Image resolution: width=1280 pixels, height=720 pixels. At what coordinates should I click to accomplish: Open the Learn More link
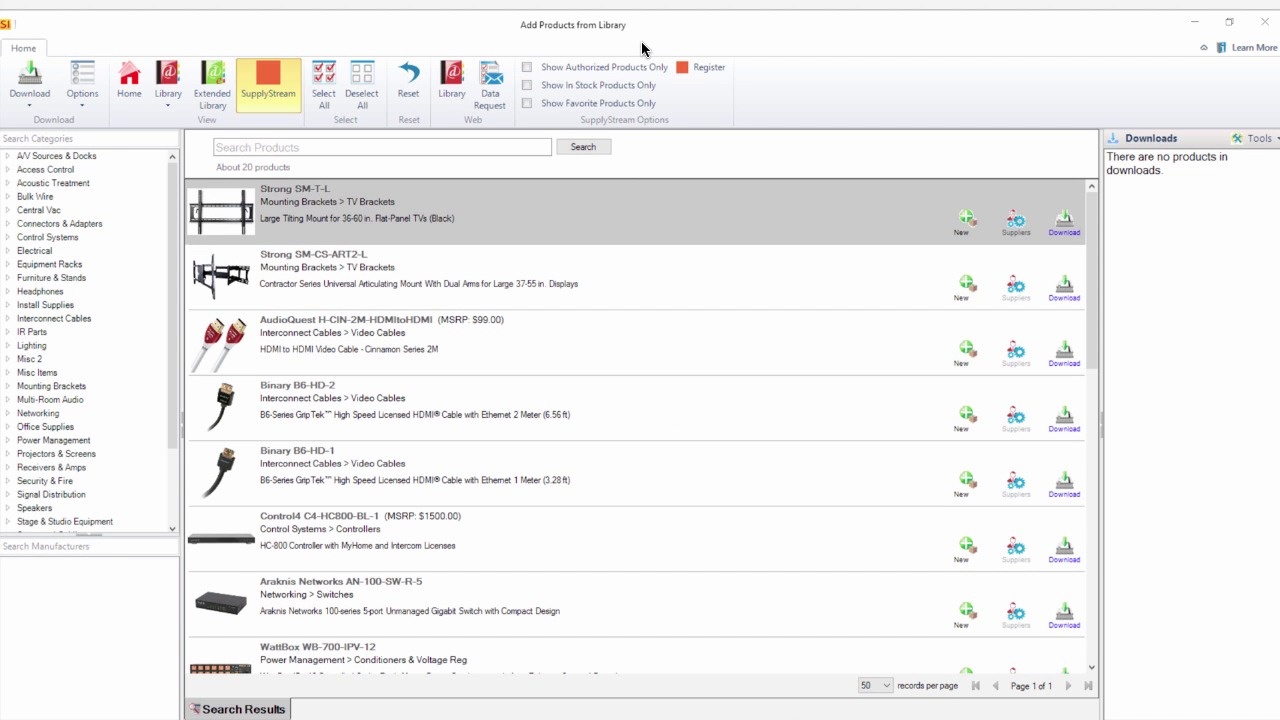1254,47
